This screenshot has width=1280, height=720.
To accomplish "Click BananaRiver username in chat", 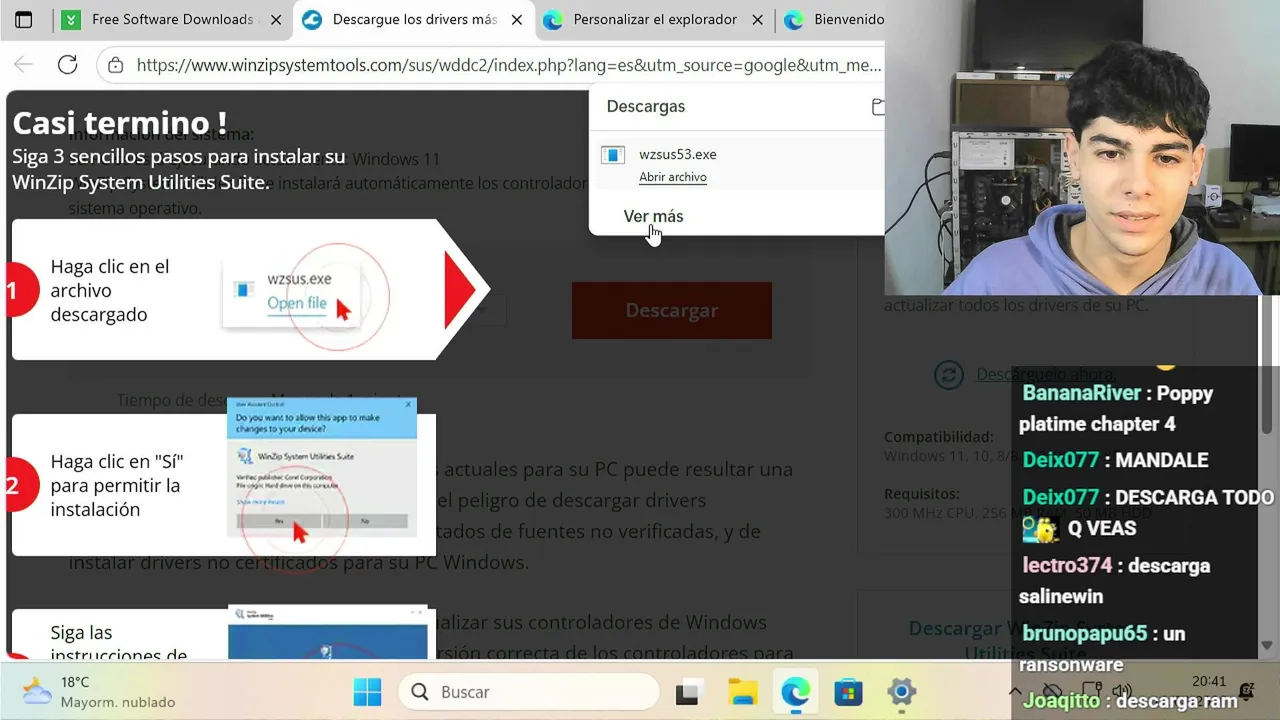I will coord(1081,393).
